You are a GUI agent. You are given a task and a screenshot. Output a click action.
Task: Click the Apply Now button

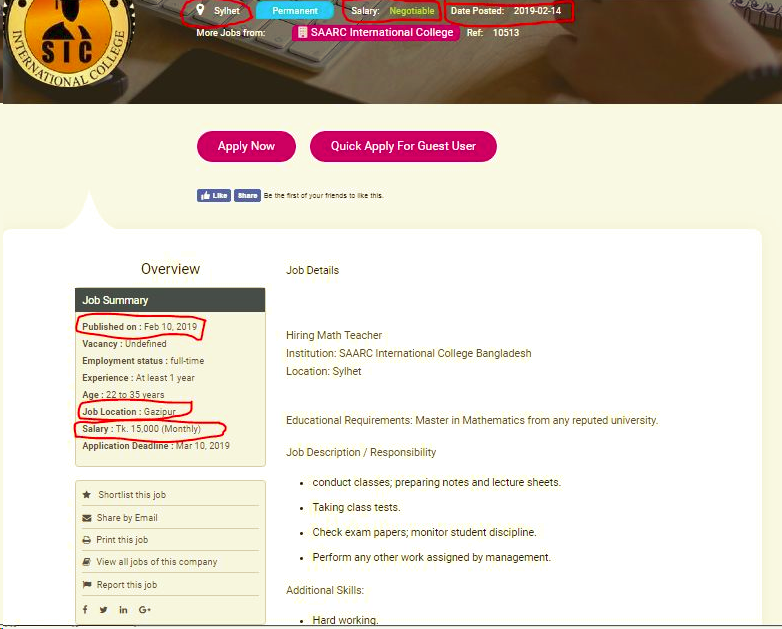246,146
